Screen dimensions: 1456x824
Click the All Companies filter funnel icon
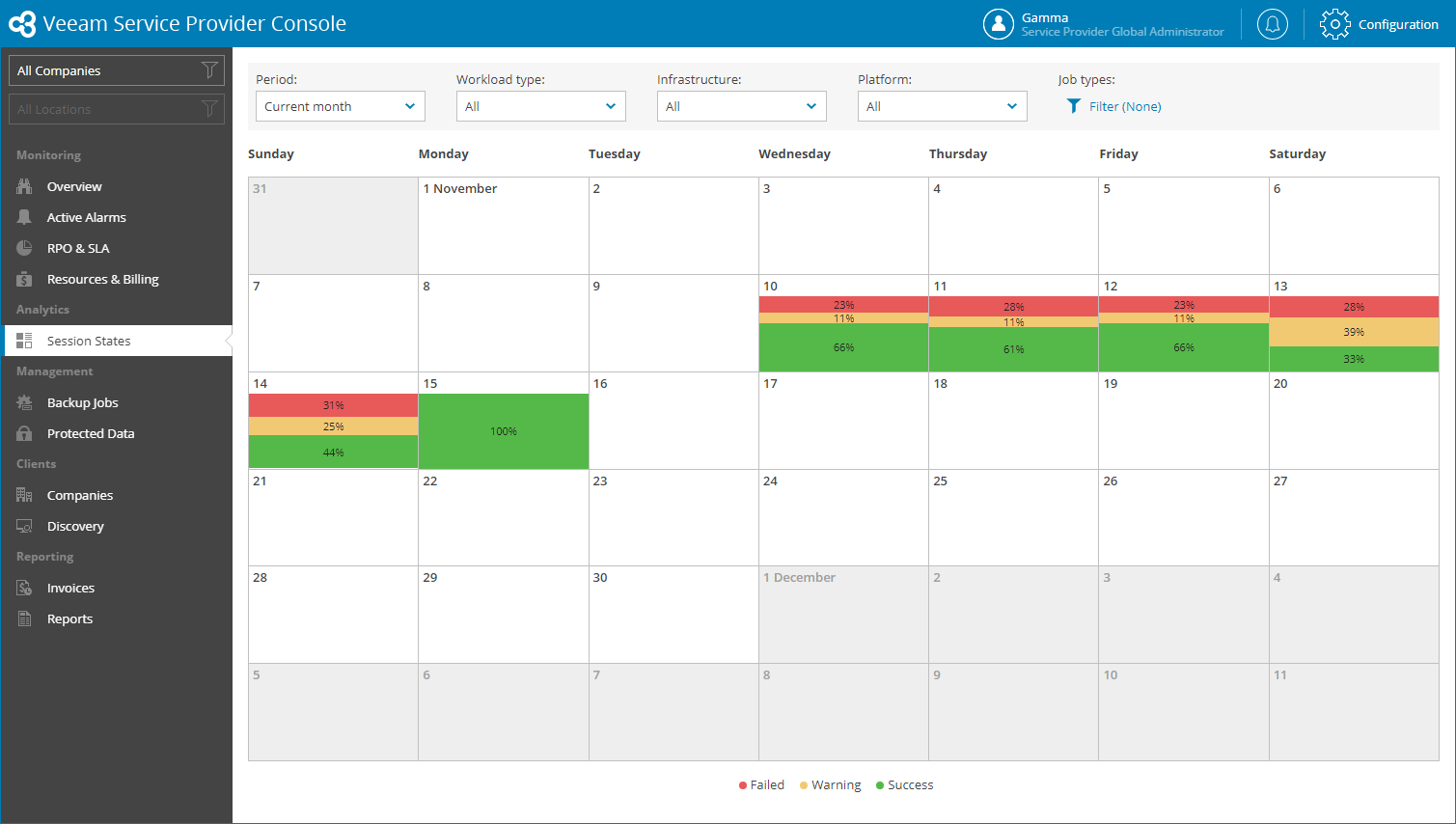tap(209, 70)
